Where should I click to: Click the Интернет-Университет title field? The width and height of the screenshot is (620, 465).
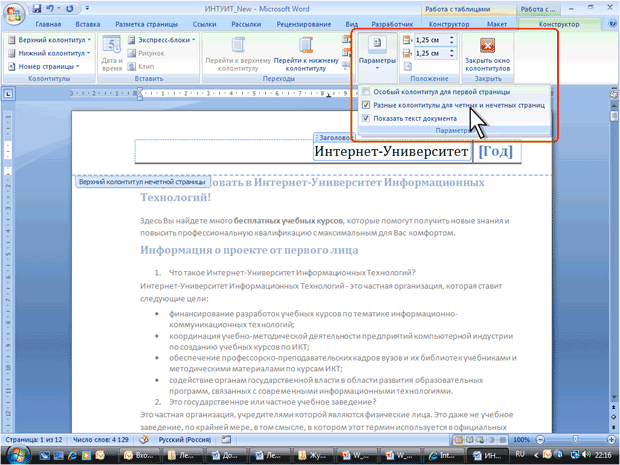click(x=391, y=151)
